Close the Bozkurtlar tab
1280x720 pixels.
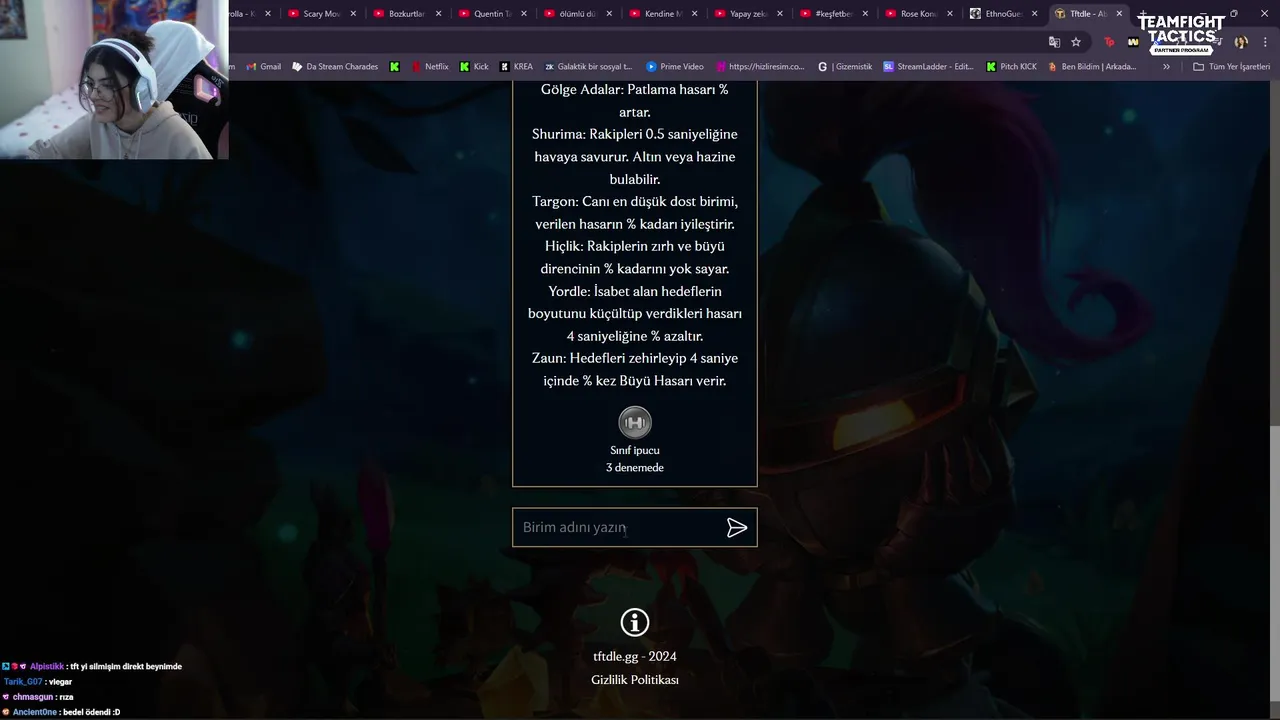pyautogui.click(x=438, y=14)
